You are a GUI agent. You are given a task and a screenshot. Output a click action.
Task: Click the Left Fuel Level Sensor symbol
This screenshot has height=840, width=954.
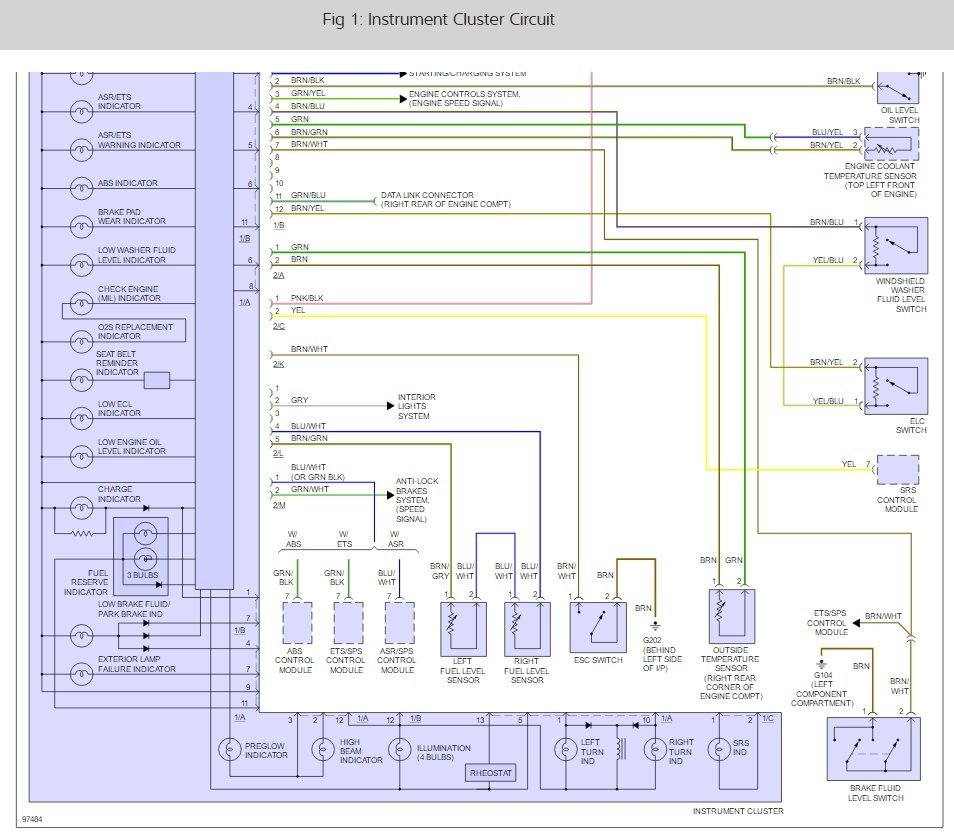pyautogui.click(x=463, y=630)
